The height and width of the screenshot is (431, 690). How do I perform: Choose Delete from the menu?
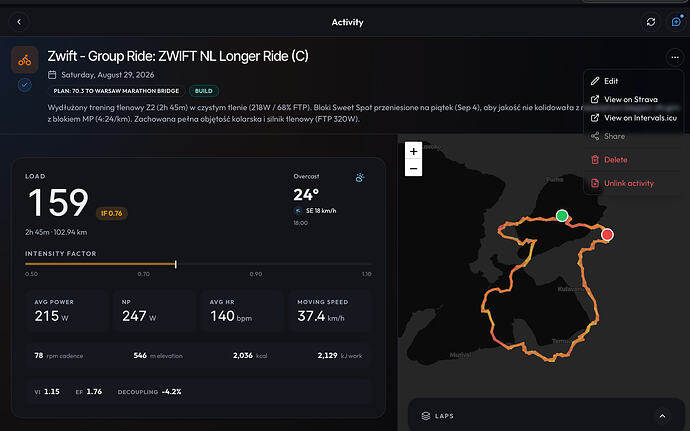click(x=633, y=160)
